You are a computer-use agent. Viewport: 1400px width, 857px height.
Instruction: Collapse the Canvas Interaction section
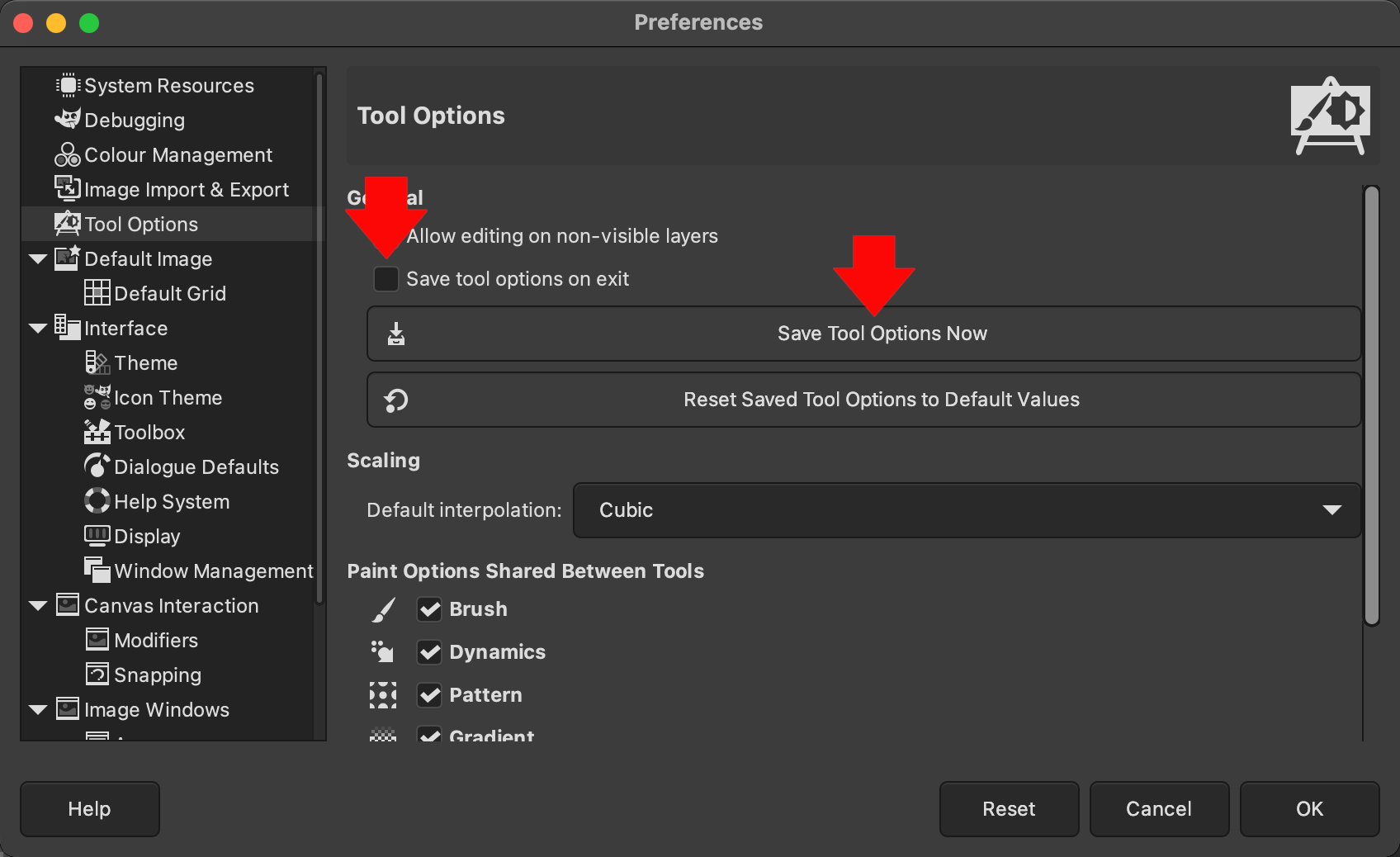coord(38,606)
